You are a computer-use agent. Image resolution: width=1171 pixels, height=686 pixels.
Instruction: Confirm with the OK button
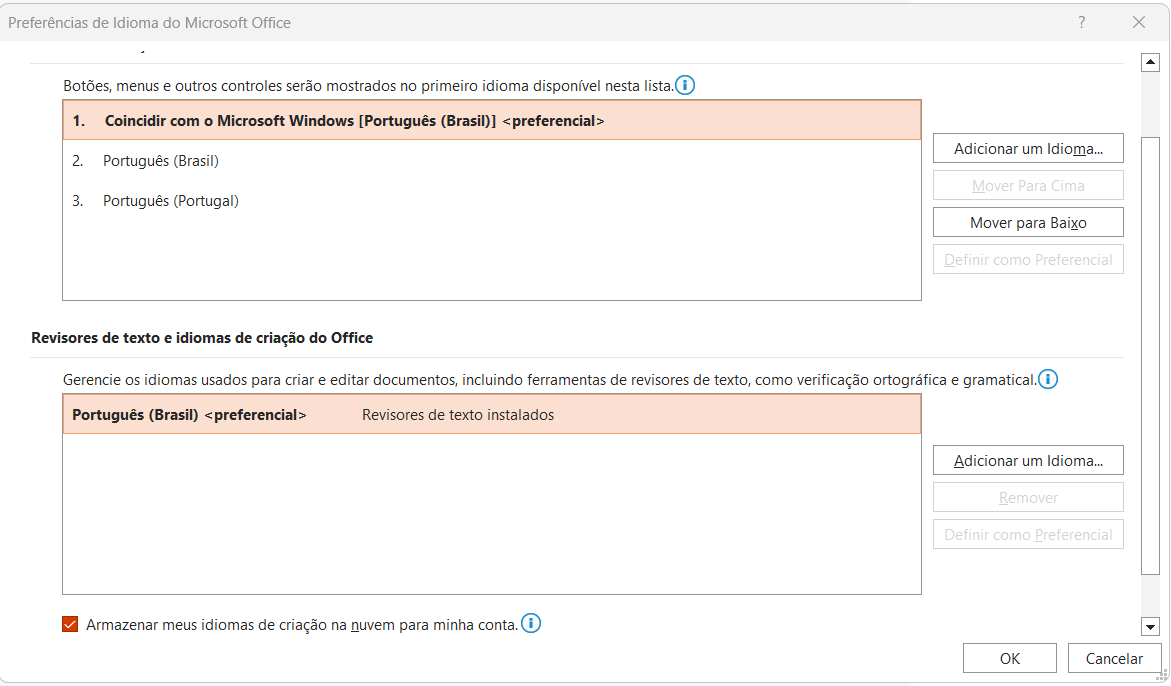pyautogui.click(x=1010, y=658)
